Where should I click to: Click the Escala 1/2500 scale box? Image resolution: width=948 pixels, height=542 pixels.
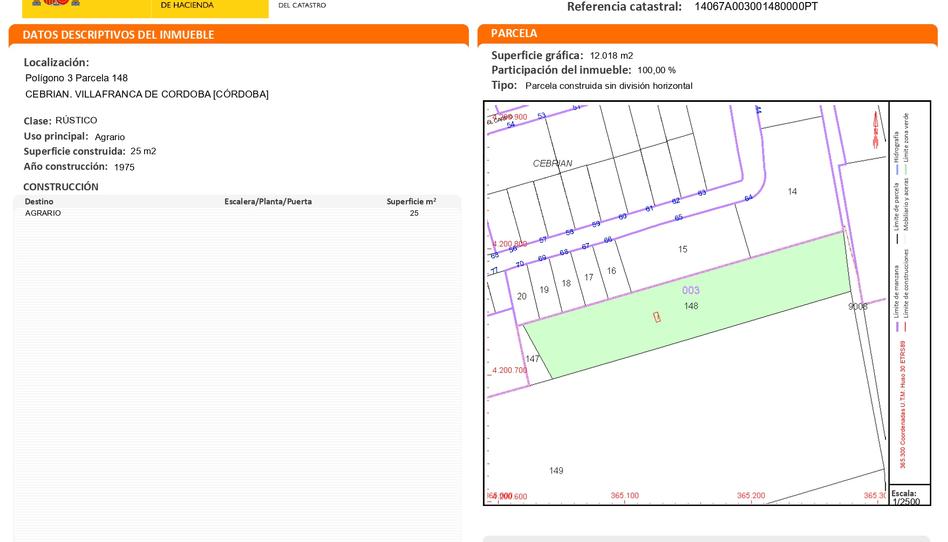click(x=905, y=496)
